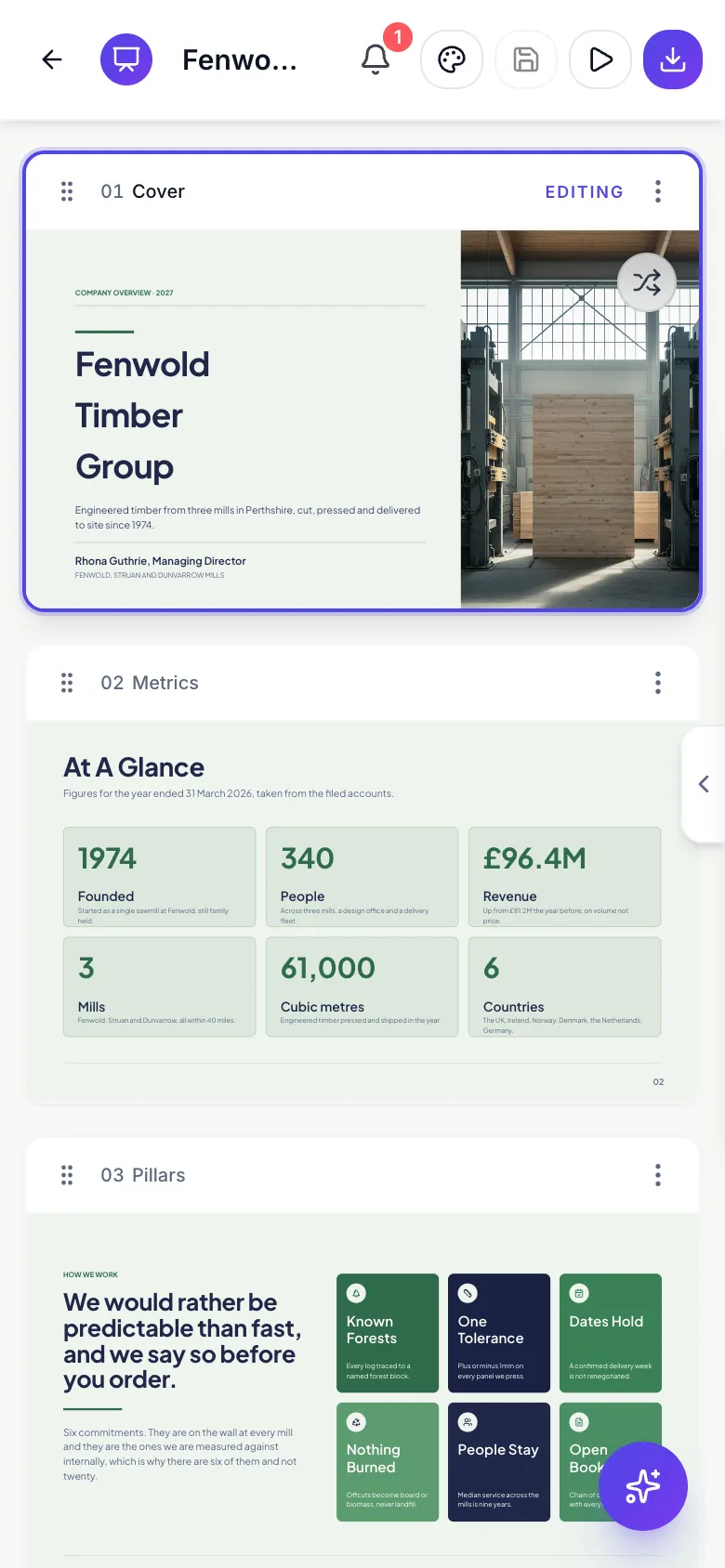The width and height of the screenshot is (725, 1568).
Task: Download the deck with purple button
Action: click(x=673, y=59)
